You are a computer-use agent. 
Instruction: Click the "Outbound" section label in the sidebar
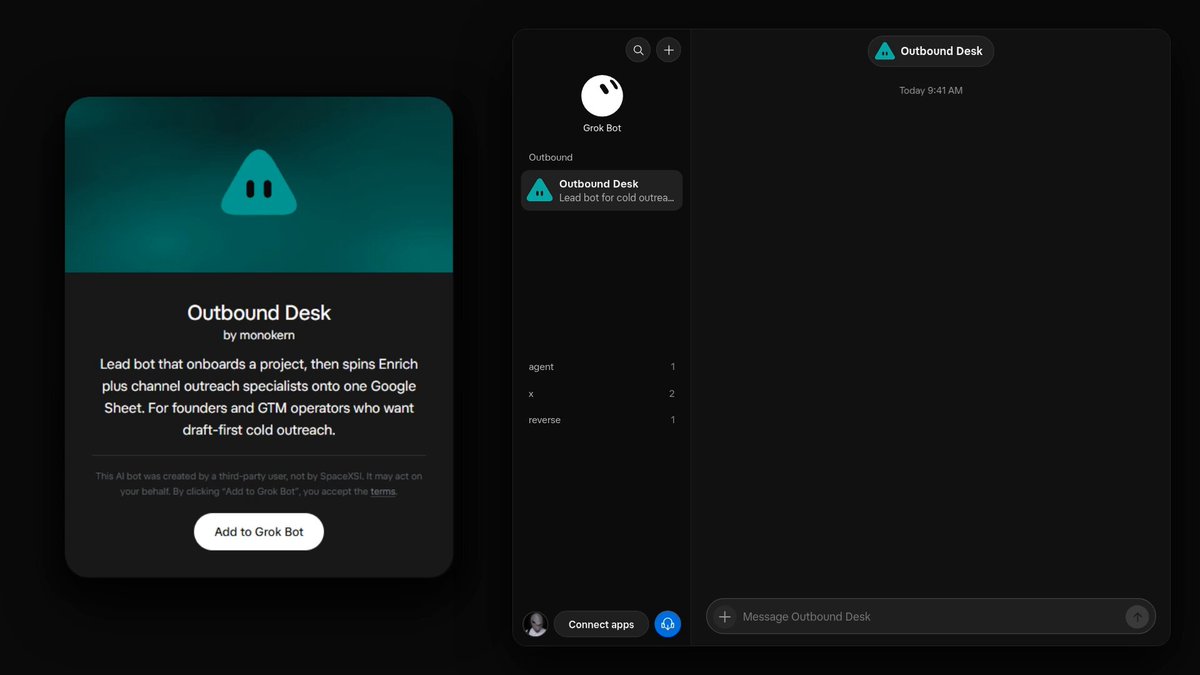[x=550, y=157]
